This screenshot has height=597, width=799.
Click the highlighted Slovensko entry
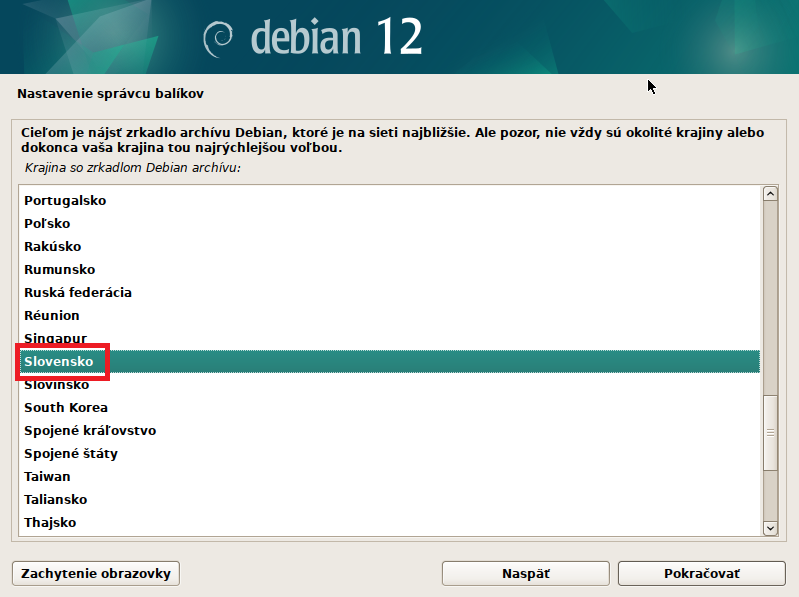(x=62, y=361)
